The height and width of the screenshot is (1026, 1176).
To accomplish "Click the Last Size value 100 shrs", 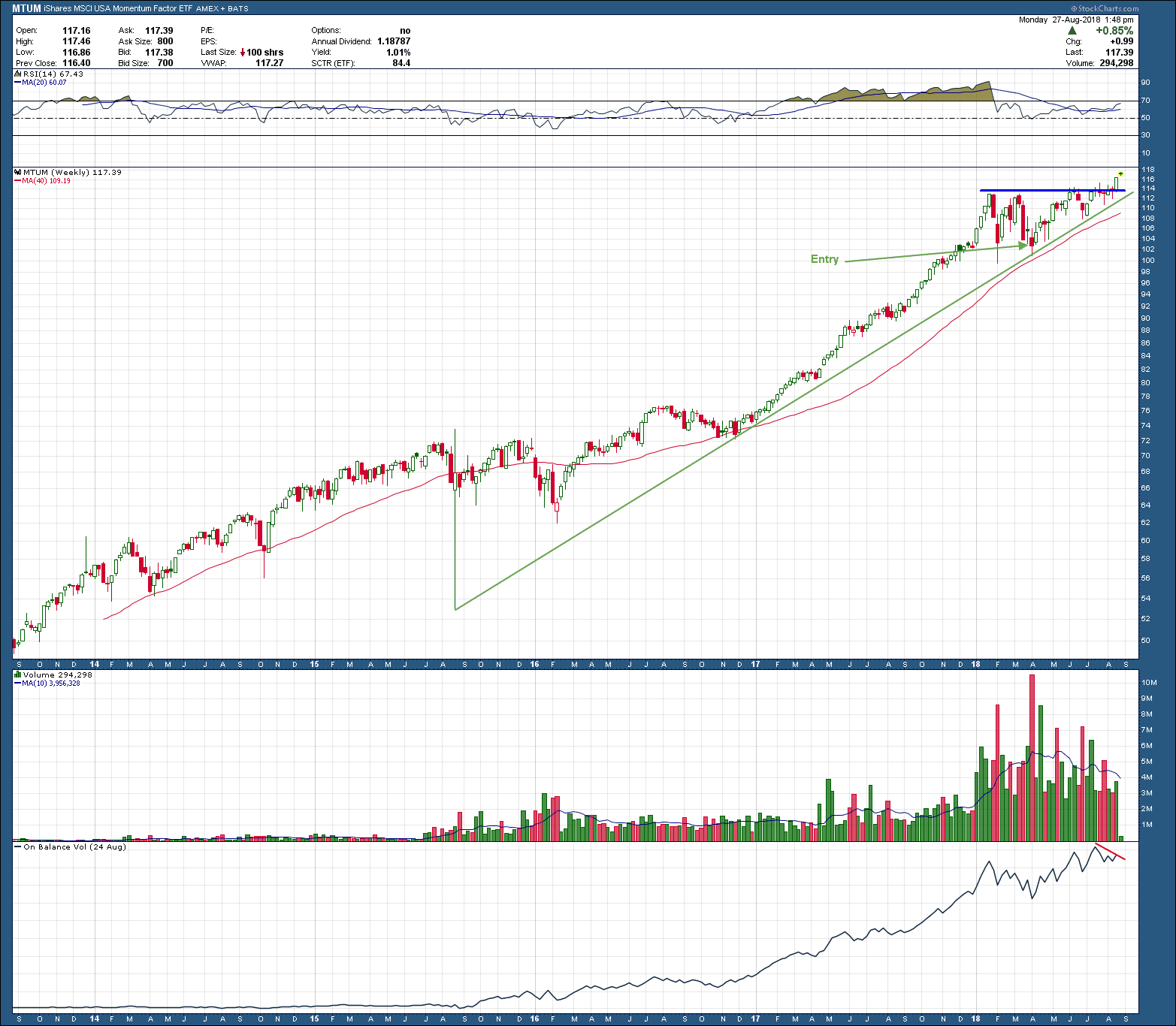I will pyautogui.click(x=265, y=53).
